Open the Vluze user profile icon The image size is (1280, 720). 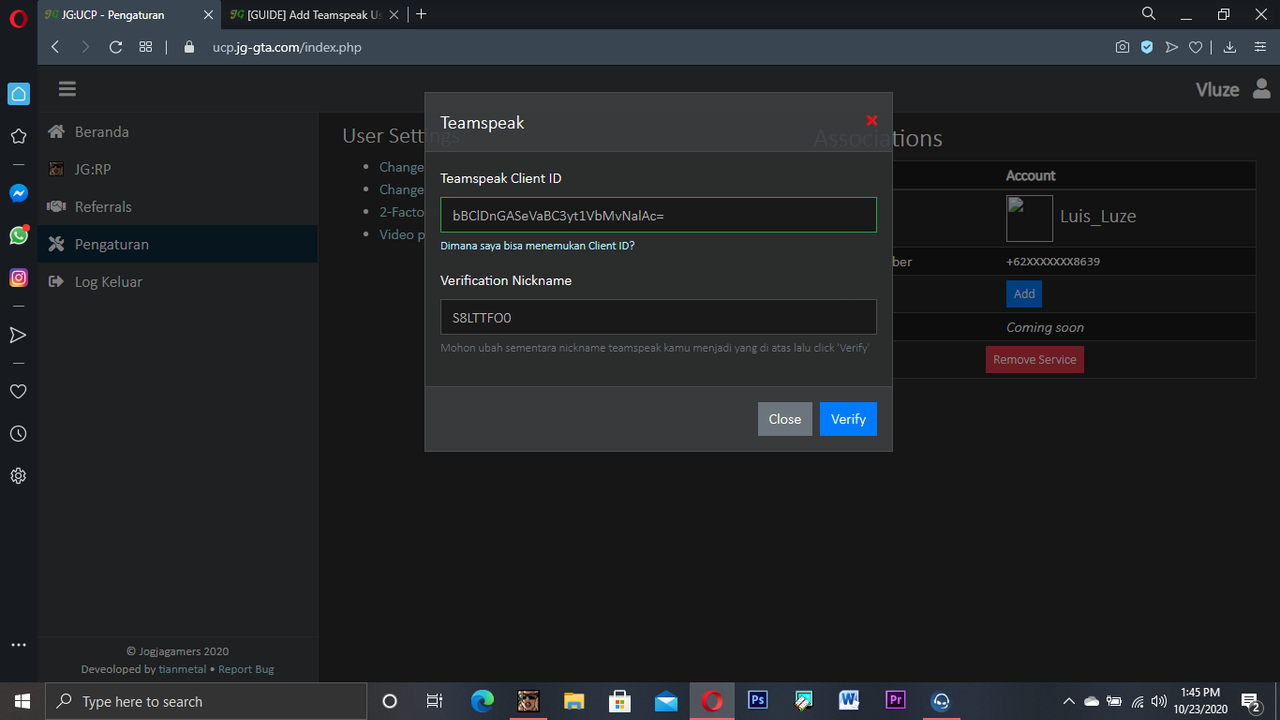1261,89
